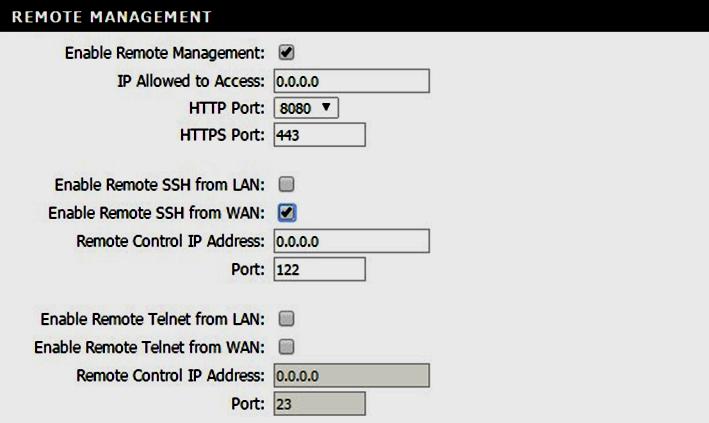709x423 pixels.
Task: Enable Remote Telnet from LAN
Action: (286, 318)
